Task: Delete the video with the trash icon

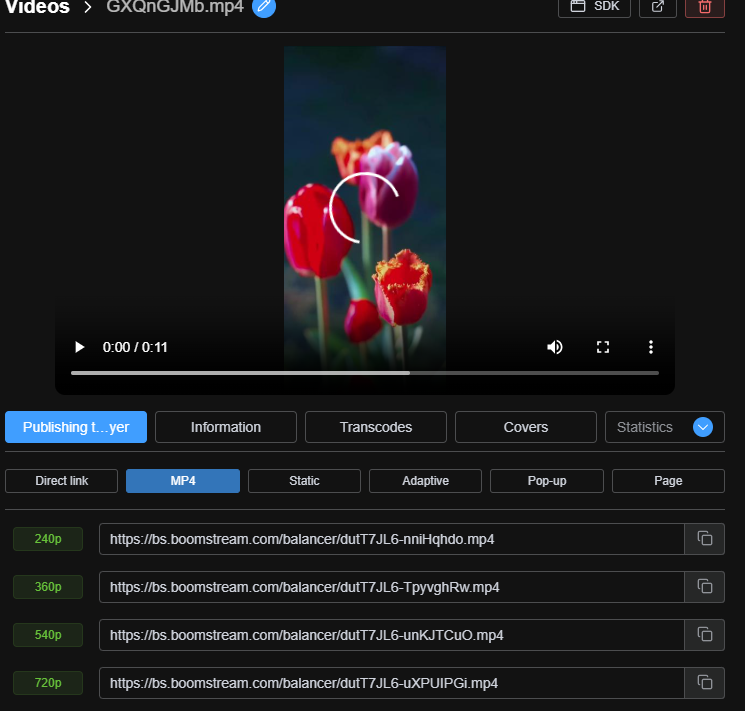Action: [x=705, y=7]
